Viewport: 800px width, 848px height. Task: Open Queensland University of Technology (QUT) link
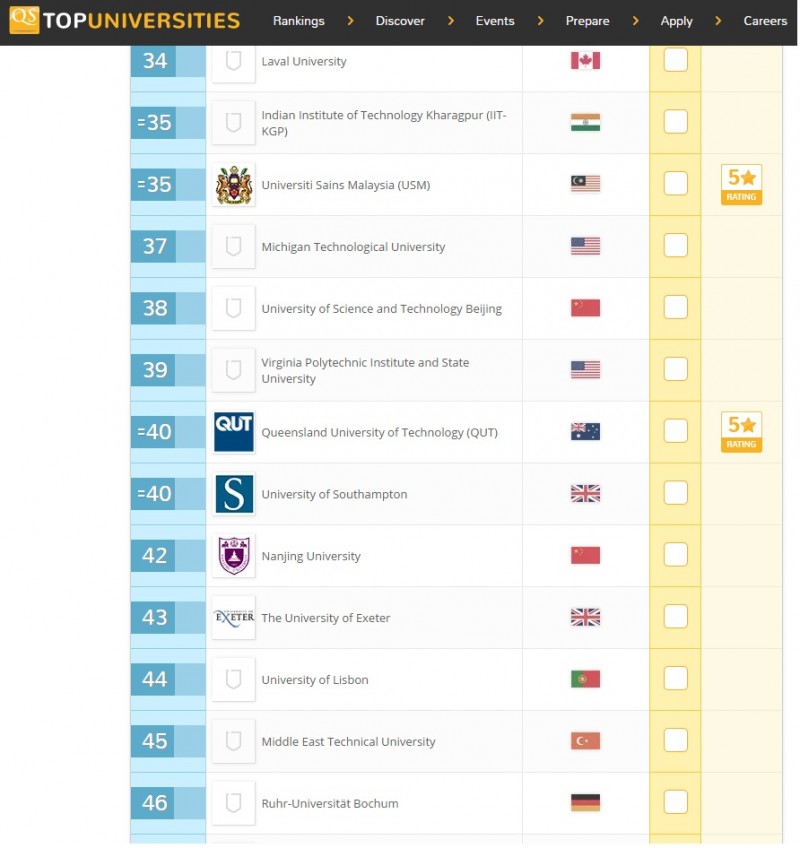tap(379, 433)
